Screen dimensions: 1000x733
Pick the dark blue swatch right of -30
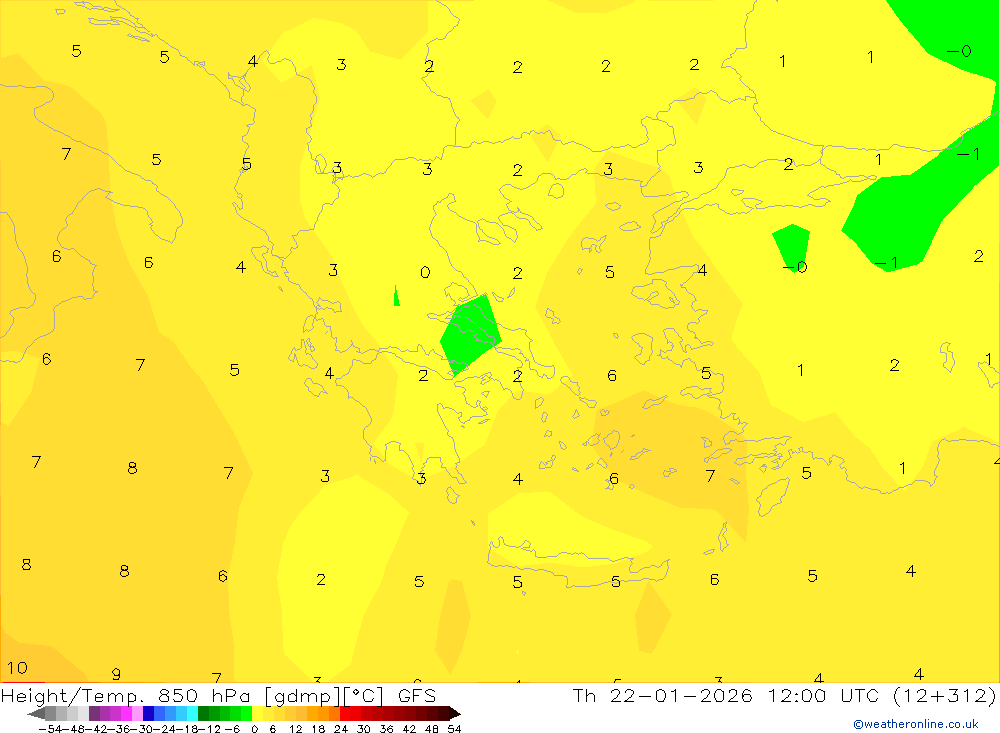[149, 714]
